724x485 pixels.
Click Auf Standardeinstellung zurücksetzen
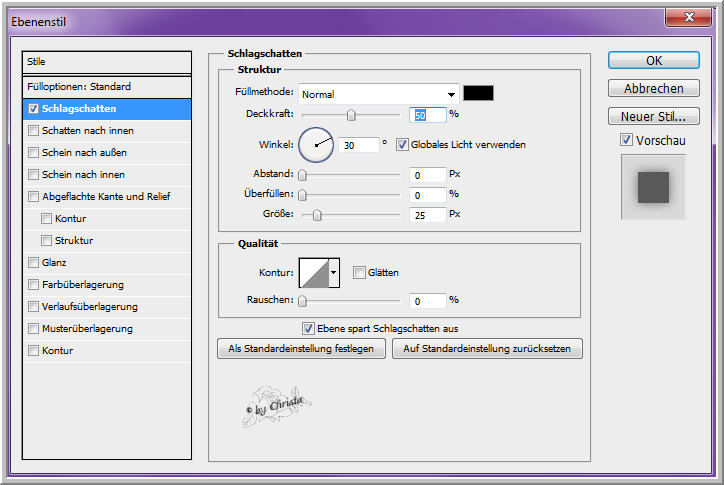pos(487,349)
